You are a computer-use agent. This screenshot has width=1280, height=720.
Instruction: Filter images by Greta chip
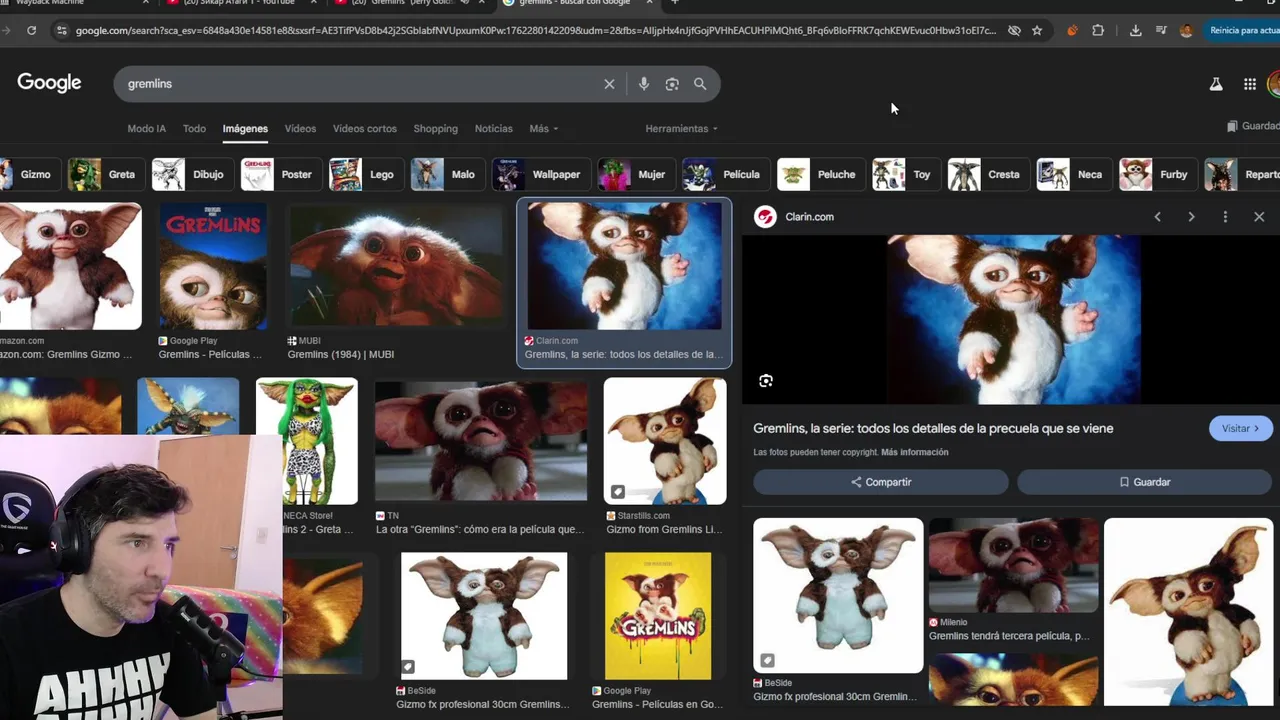coord(105,174)
